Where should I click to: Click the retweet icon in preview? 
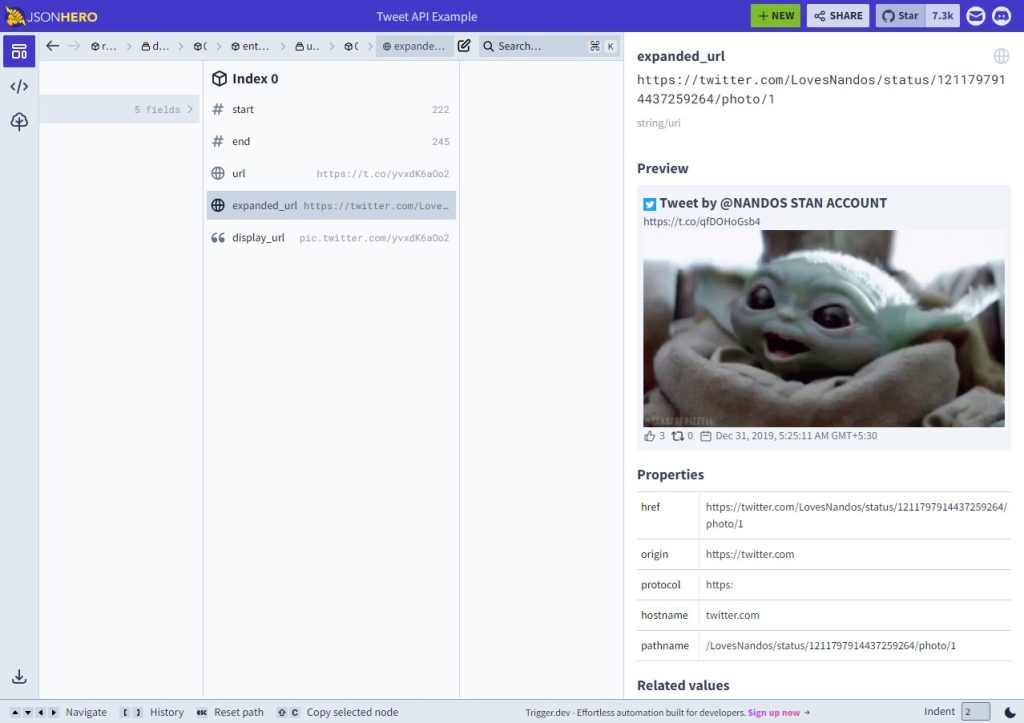pos(678,436)
